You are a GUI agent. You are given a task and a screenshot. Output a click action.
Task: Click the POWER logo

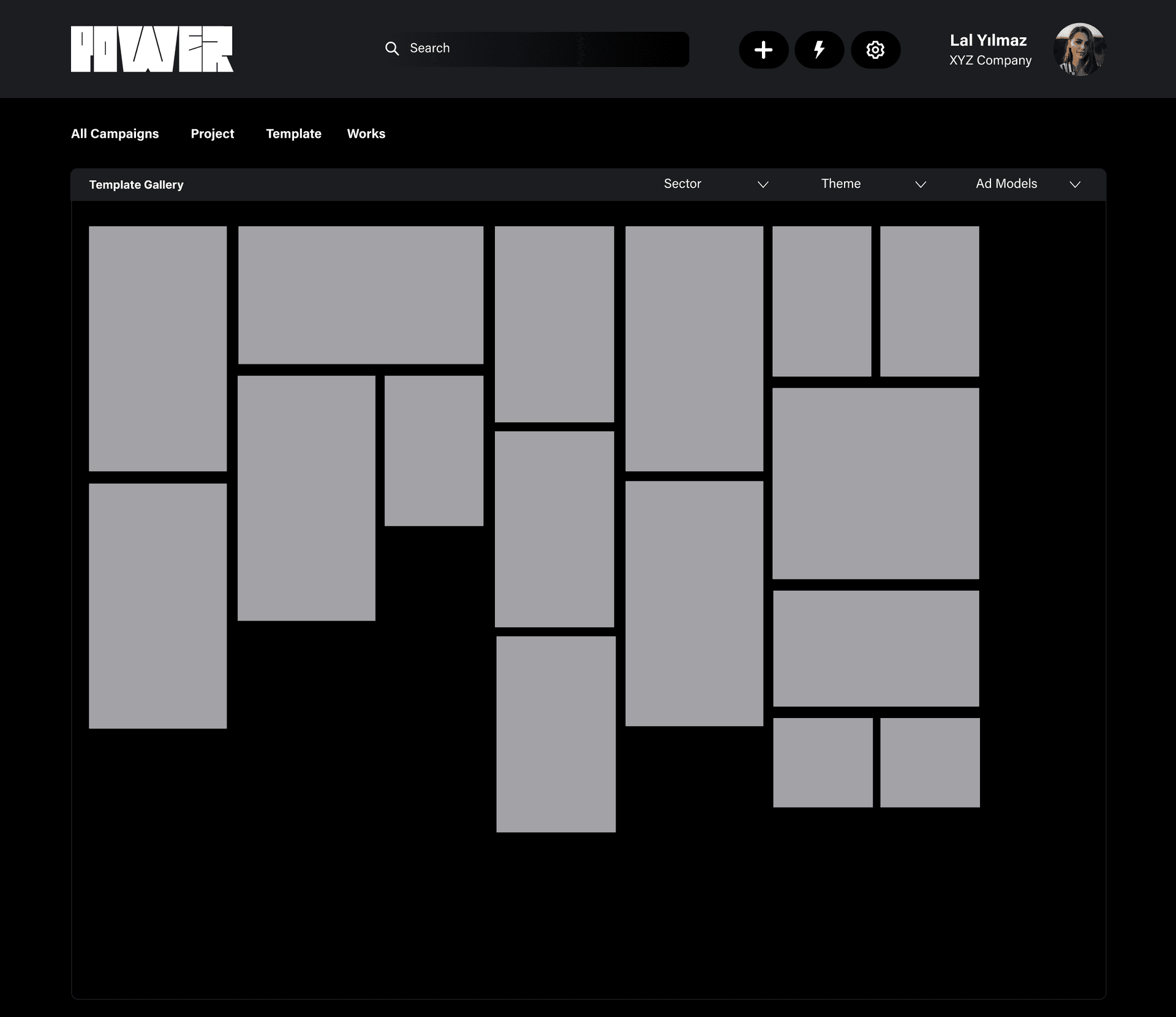(x=152, y=49)
